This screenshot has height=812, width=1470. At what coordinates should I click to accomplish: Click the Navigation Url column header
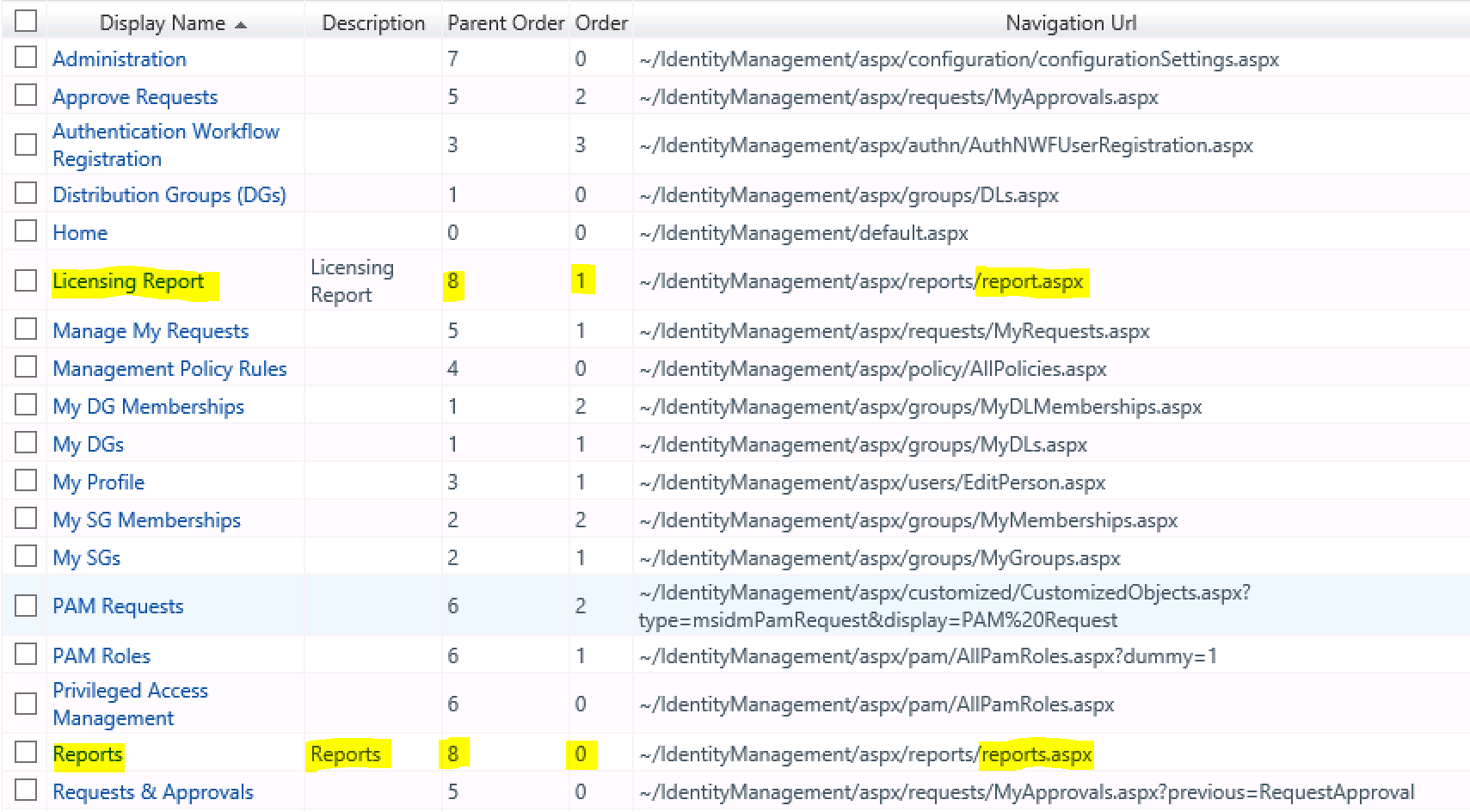pos(1071,23)
